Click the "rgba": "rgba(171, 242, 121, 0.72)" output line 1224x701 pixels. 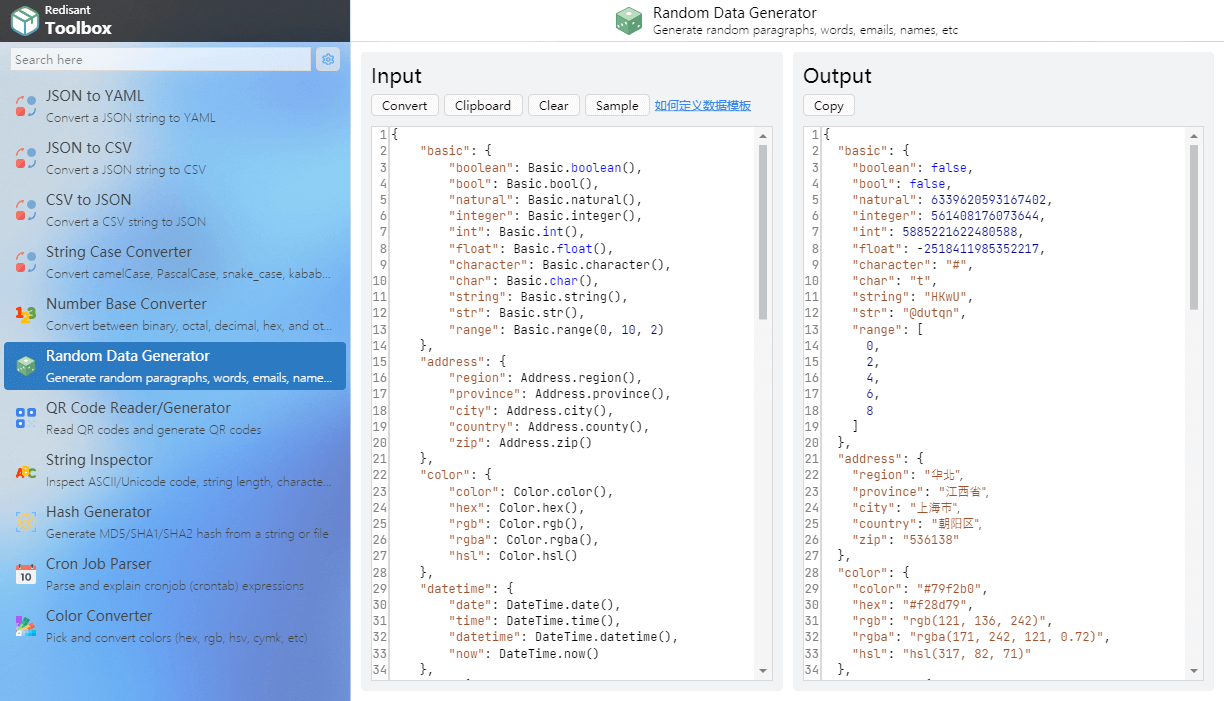pyautogui.click(x=981, y=637)
